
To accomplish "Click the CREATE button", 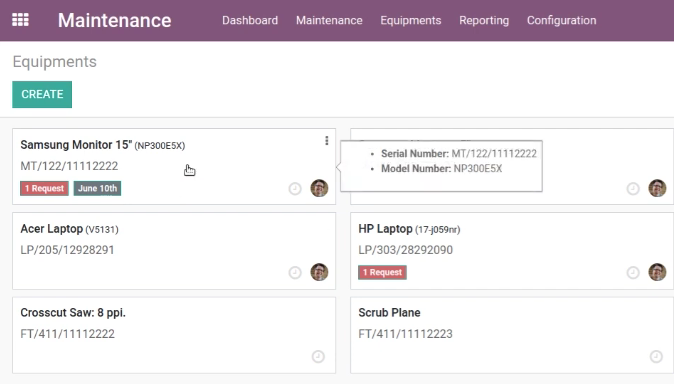I will point(42,94).
